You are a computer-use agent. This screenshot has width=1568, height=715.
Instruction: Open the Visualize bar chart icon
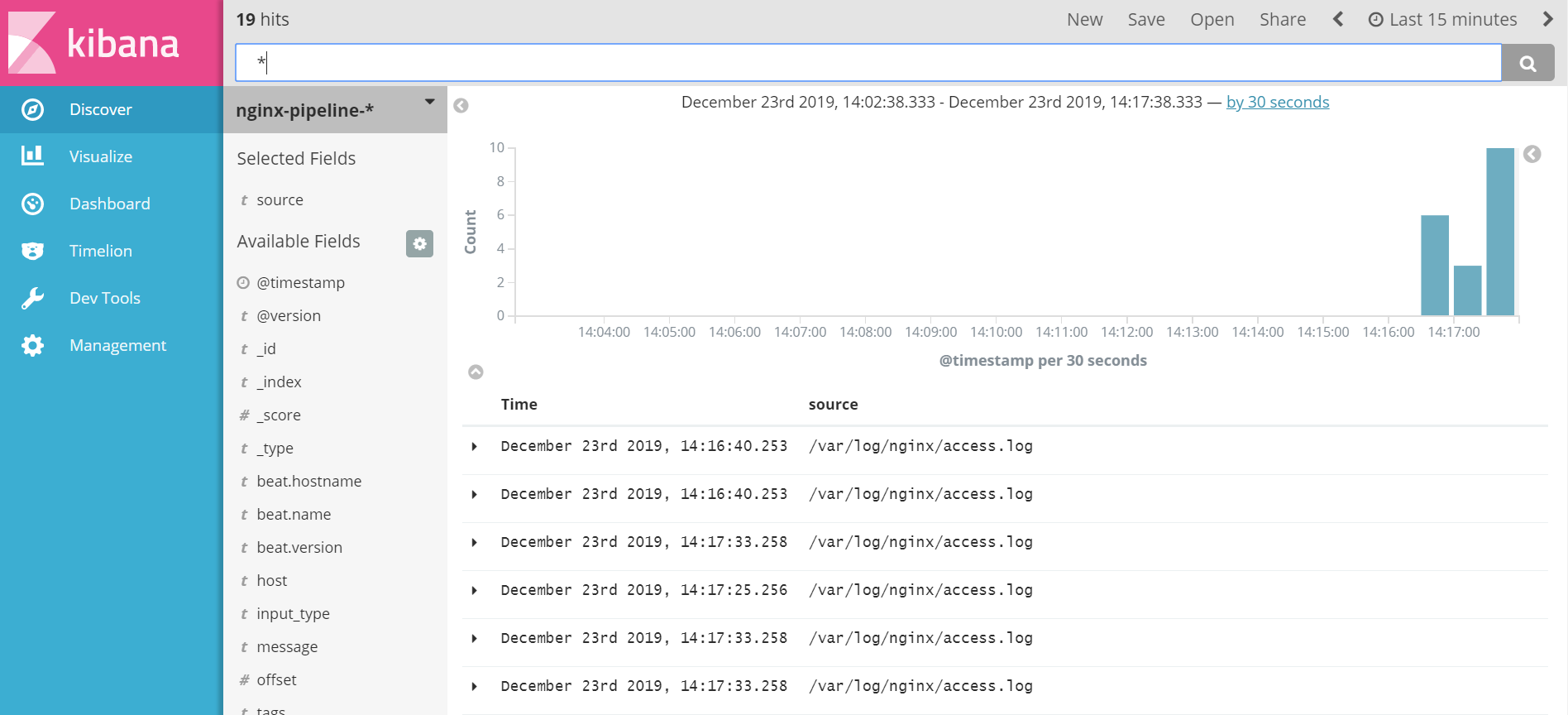click(32, 156)
